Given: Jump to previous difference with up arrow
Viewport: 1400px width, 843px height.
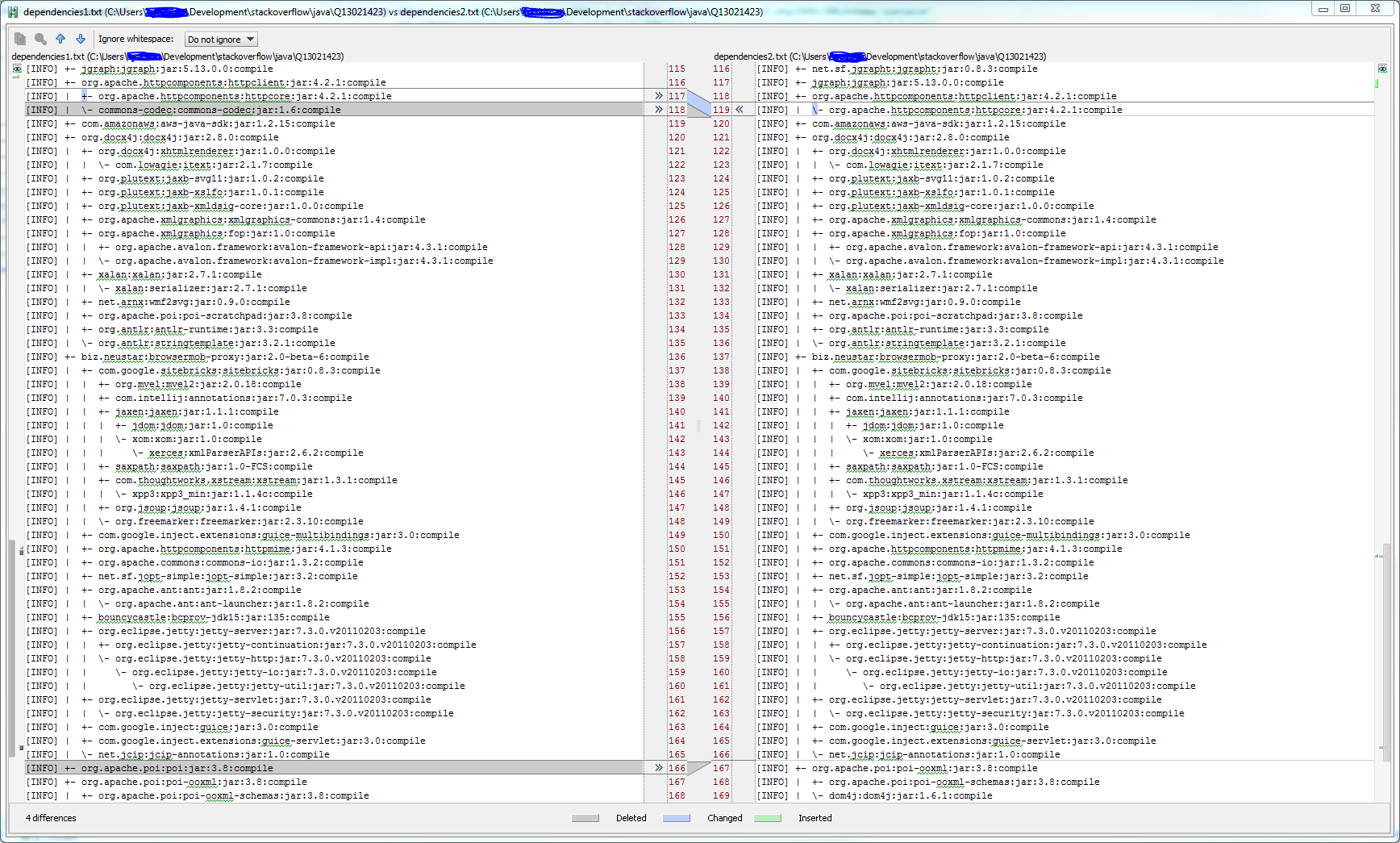Looking at the screenshot, I should [60, 39].
